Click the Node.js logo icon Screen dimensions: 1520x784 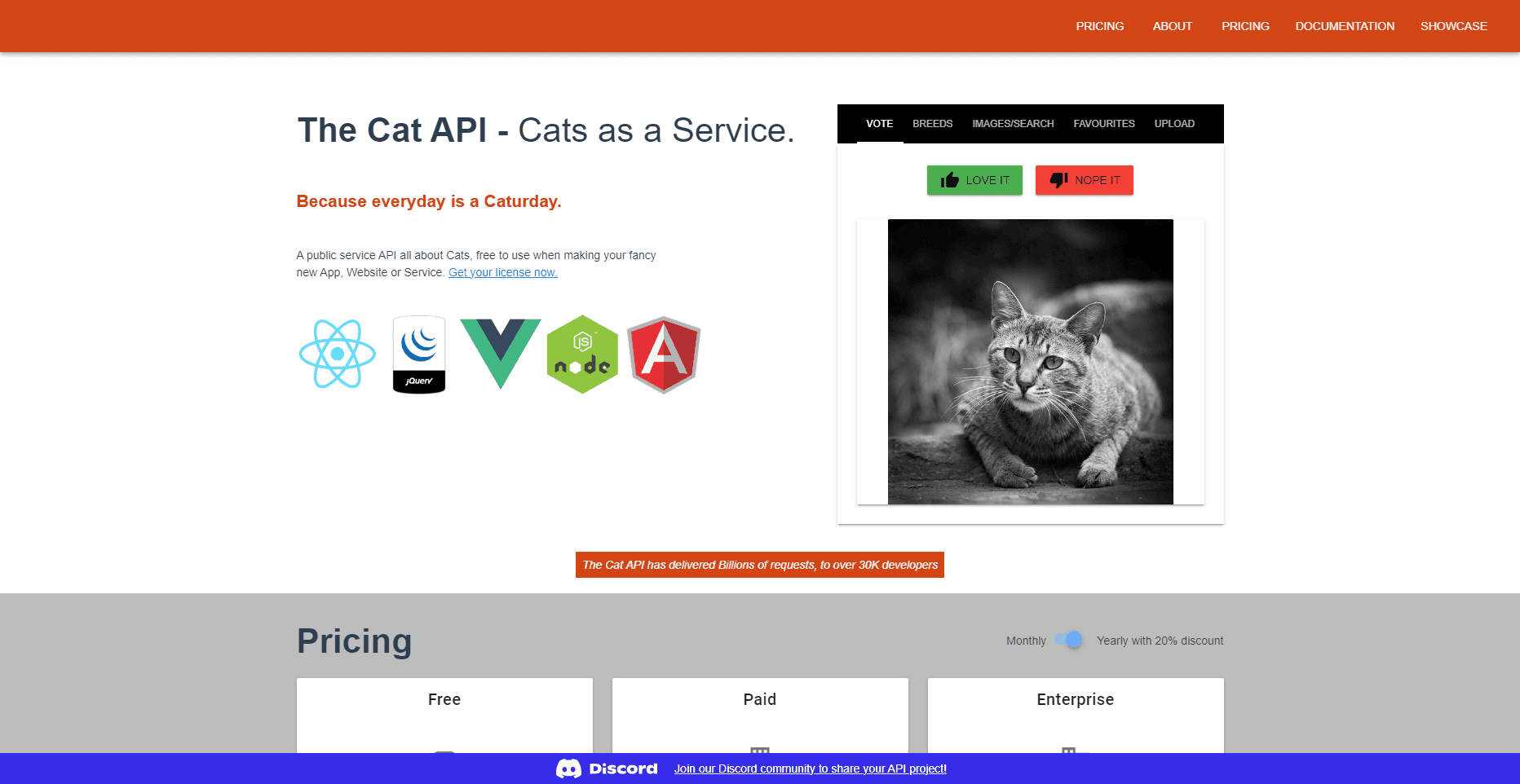pos(582,355)
